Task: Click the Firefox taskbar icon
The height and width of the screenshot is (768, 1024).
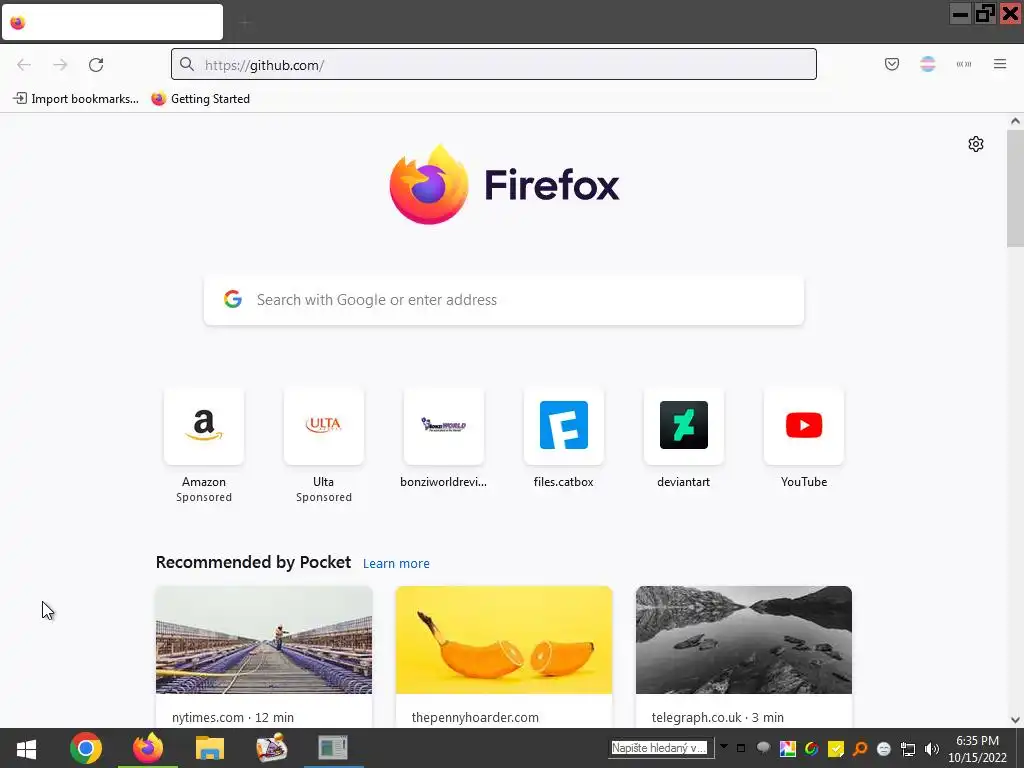Action: pyautogui.click(x=148, y=748)
